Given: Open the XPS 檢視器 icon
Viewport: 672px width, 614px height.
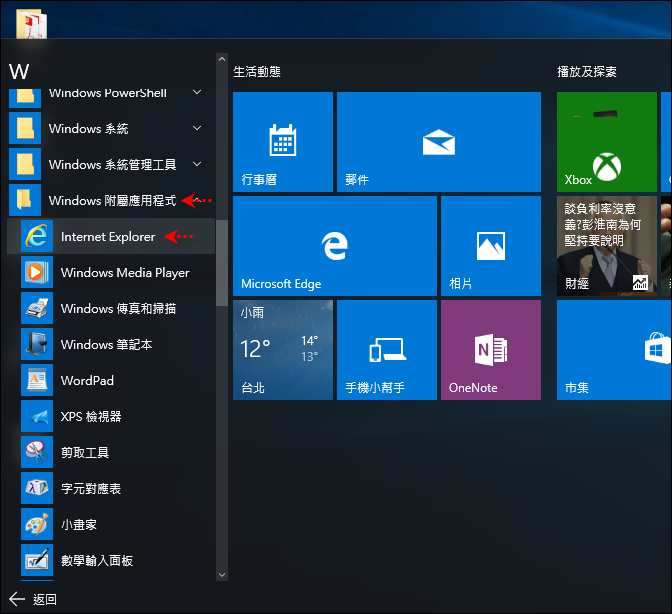Looking at the screenshot, I should (37, 416).
